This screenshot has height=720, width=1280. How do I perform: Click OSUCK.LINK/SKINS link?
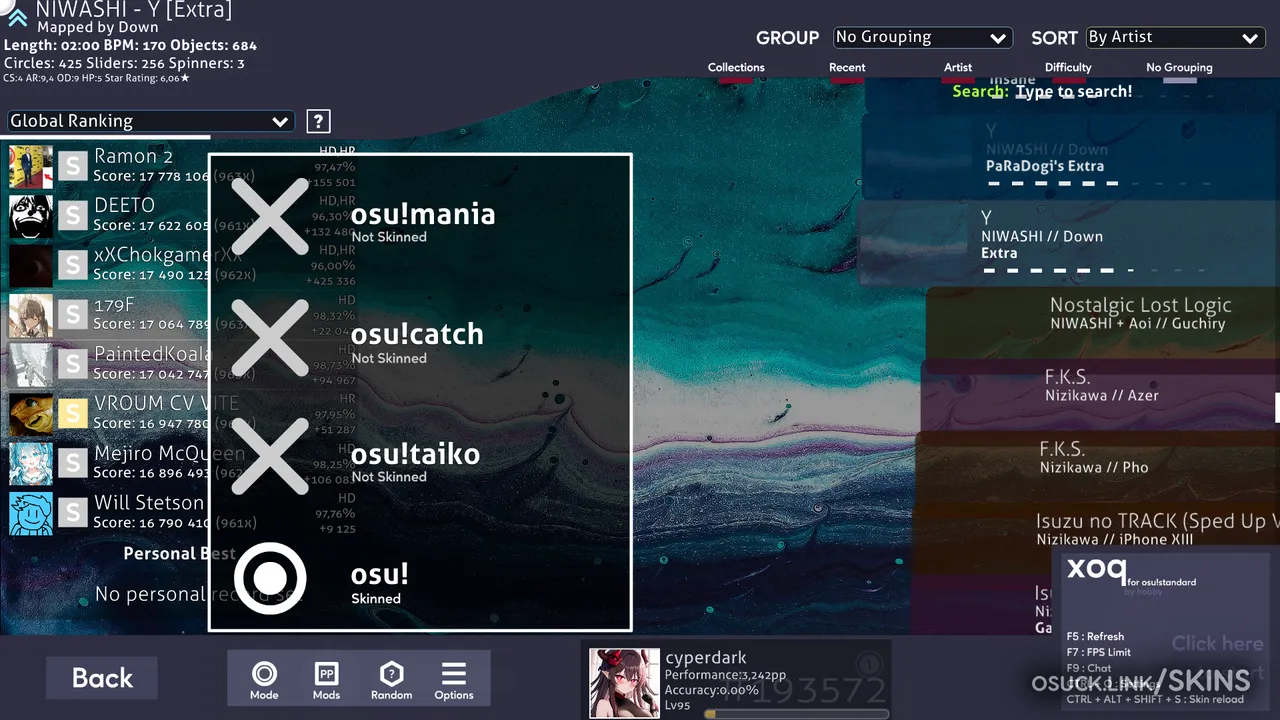(x=1140, y=682)
